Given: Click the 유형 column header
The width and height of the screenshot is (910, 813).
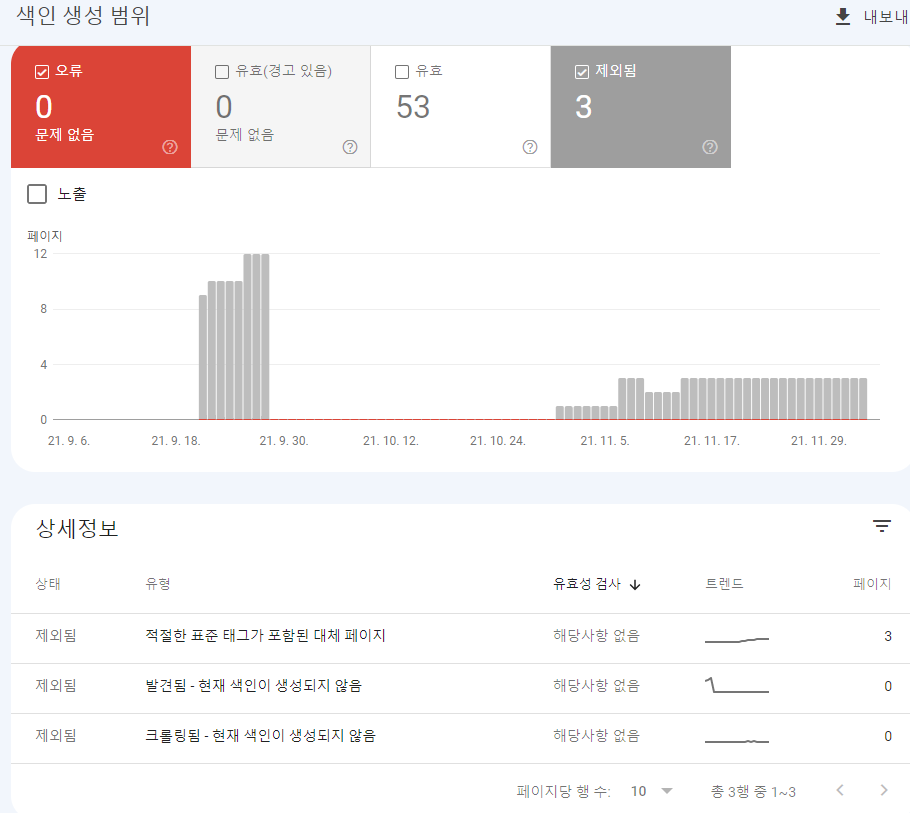Looking at the screenshot, I should [x=158, y=584].
